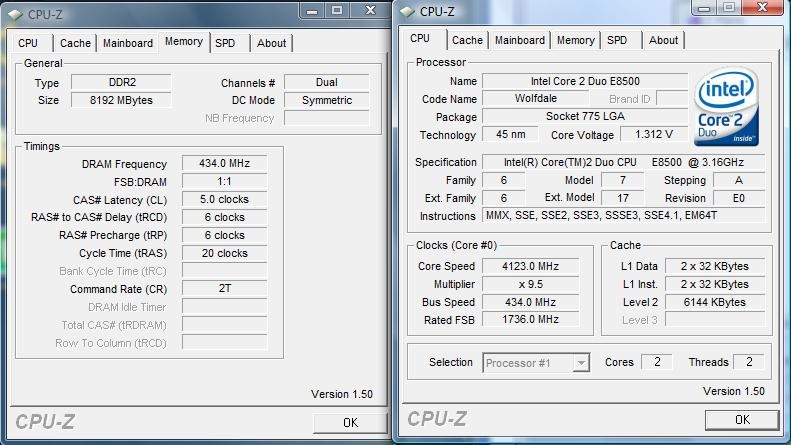Click the Symmetric DC Mode field

[327, 100]
